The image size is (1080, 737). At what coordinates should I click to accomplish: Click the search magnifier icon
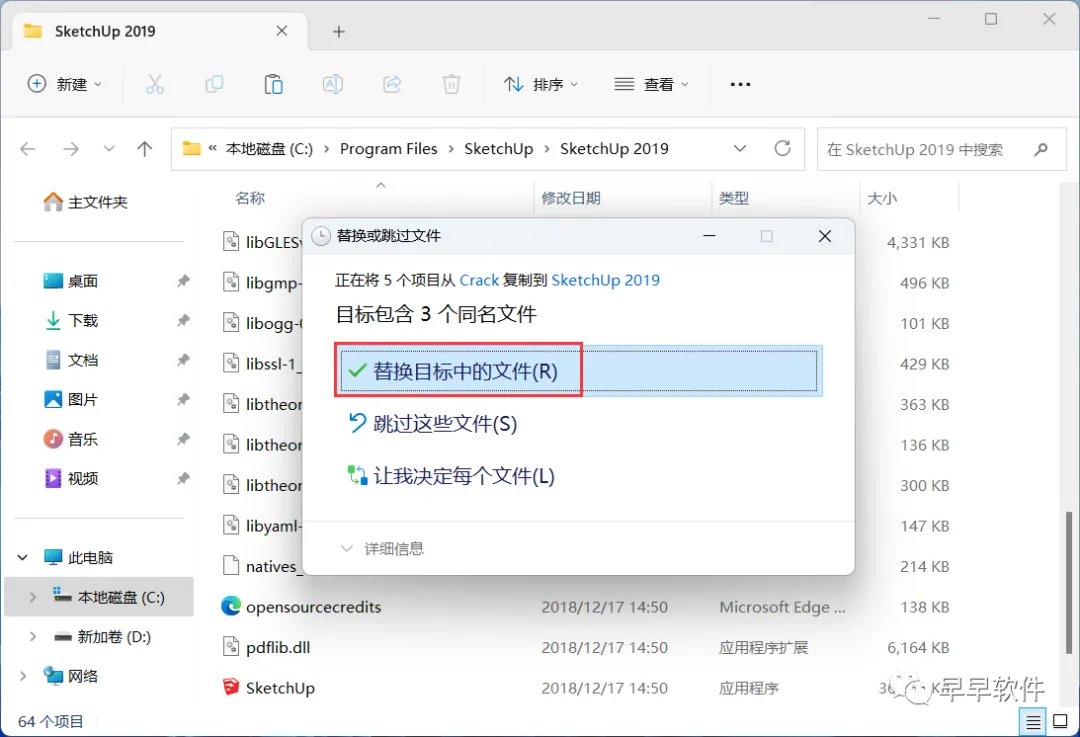point(1041,149)
